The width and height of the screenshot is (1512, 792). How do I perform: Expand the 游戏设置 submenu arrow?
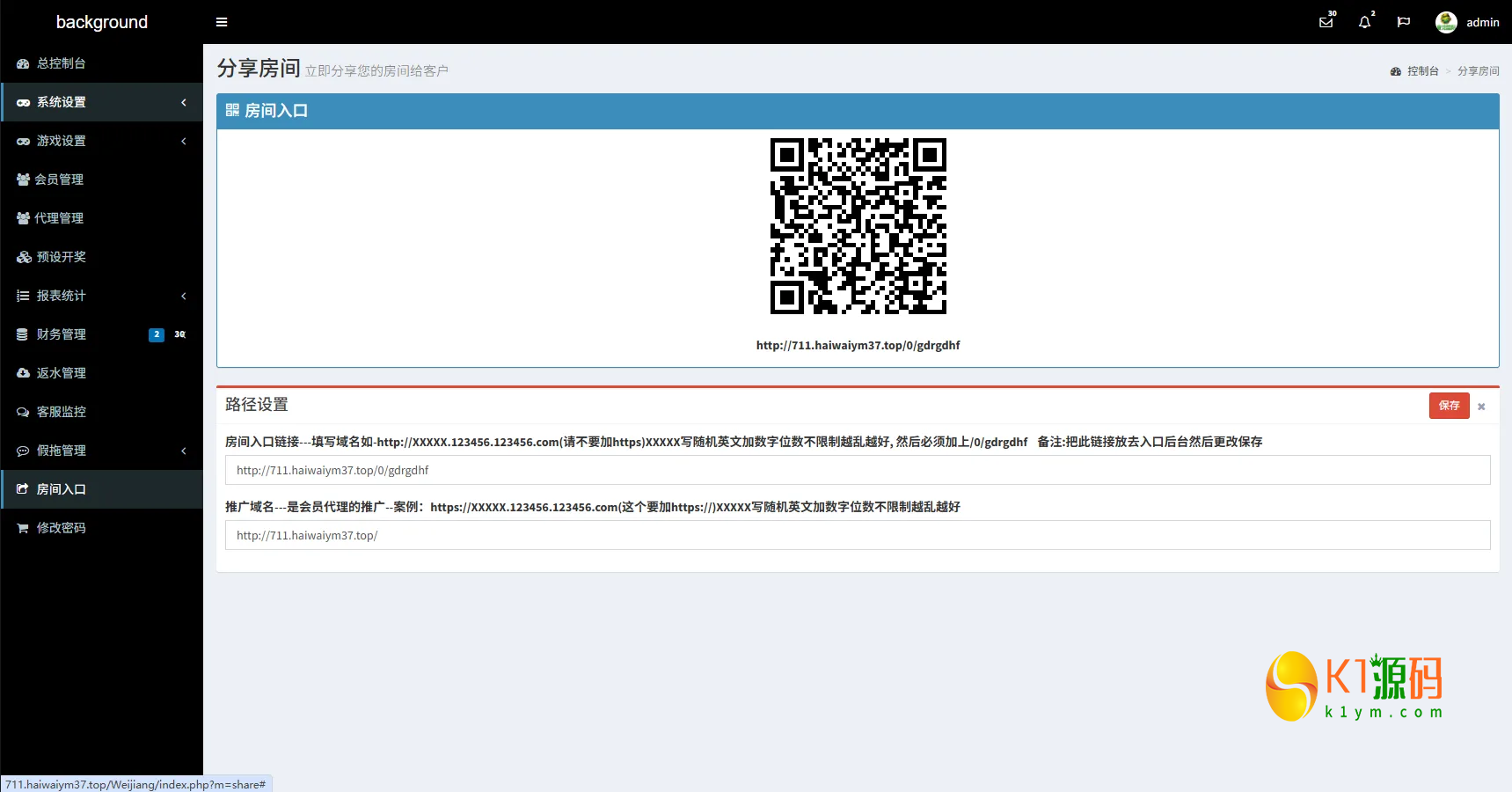(184, 141)
